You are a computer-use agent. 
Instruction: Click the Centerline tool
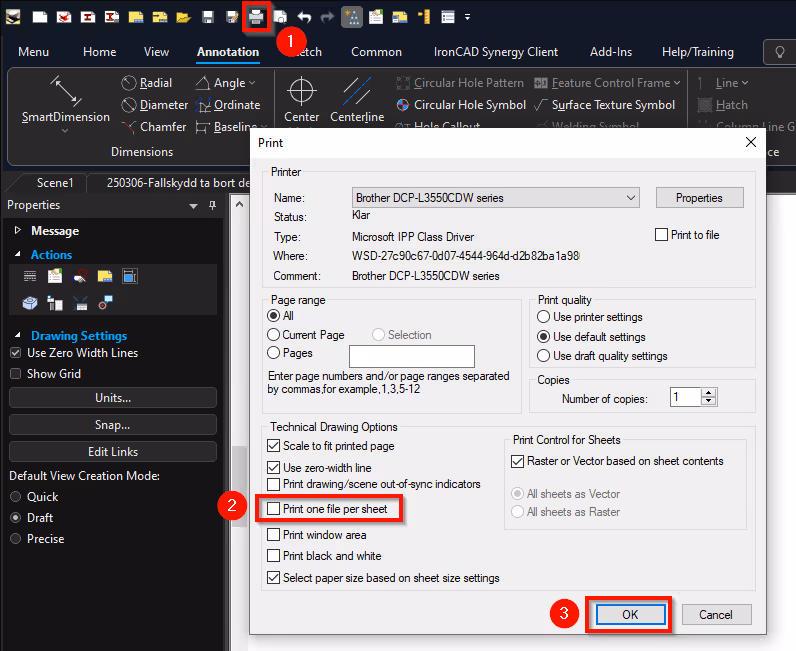point(357,100)
